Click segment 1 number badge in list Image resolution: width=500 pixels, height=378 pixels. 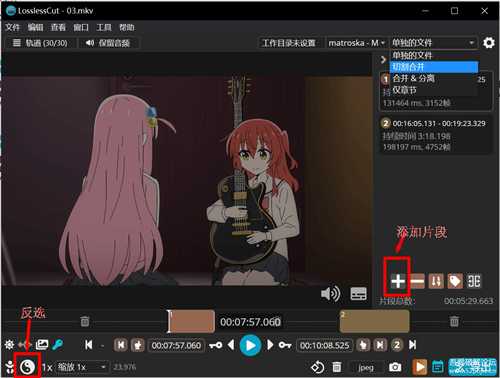click(385, 79)
